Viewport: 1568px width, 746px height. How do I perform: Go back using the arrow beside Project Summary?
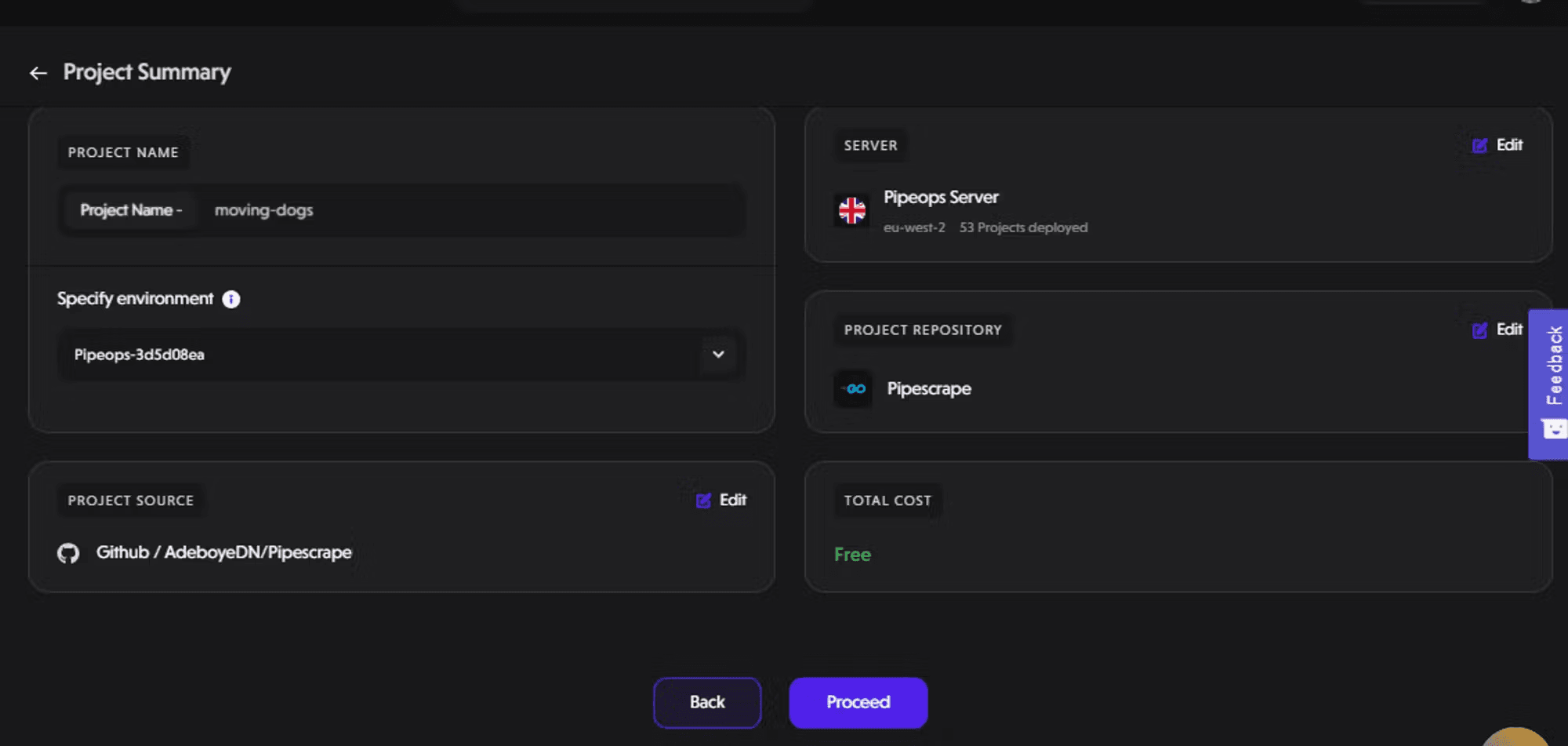[38, 73]
